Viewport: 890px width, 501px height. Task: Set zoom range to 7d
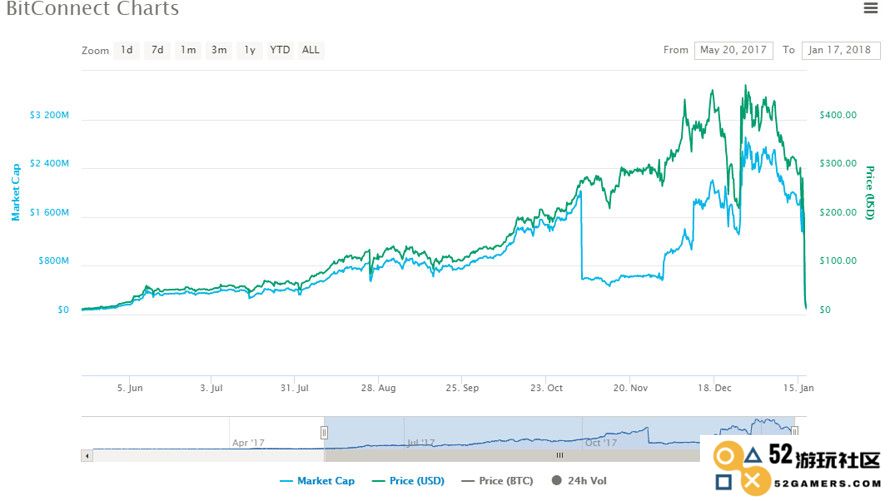point(157,50)
